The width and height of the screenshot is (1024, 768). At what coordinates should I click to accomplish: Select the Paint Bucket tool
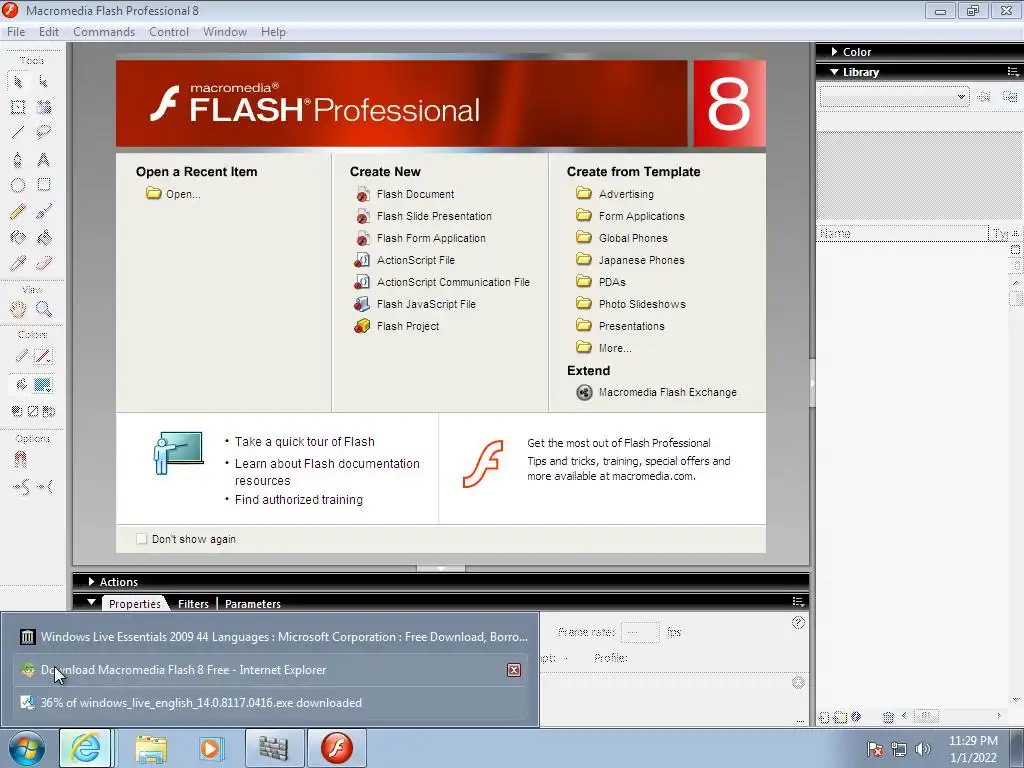(44, 237)
